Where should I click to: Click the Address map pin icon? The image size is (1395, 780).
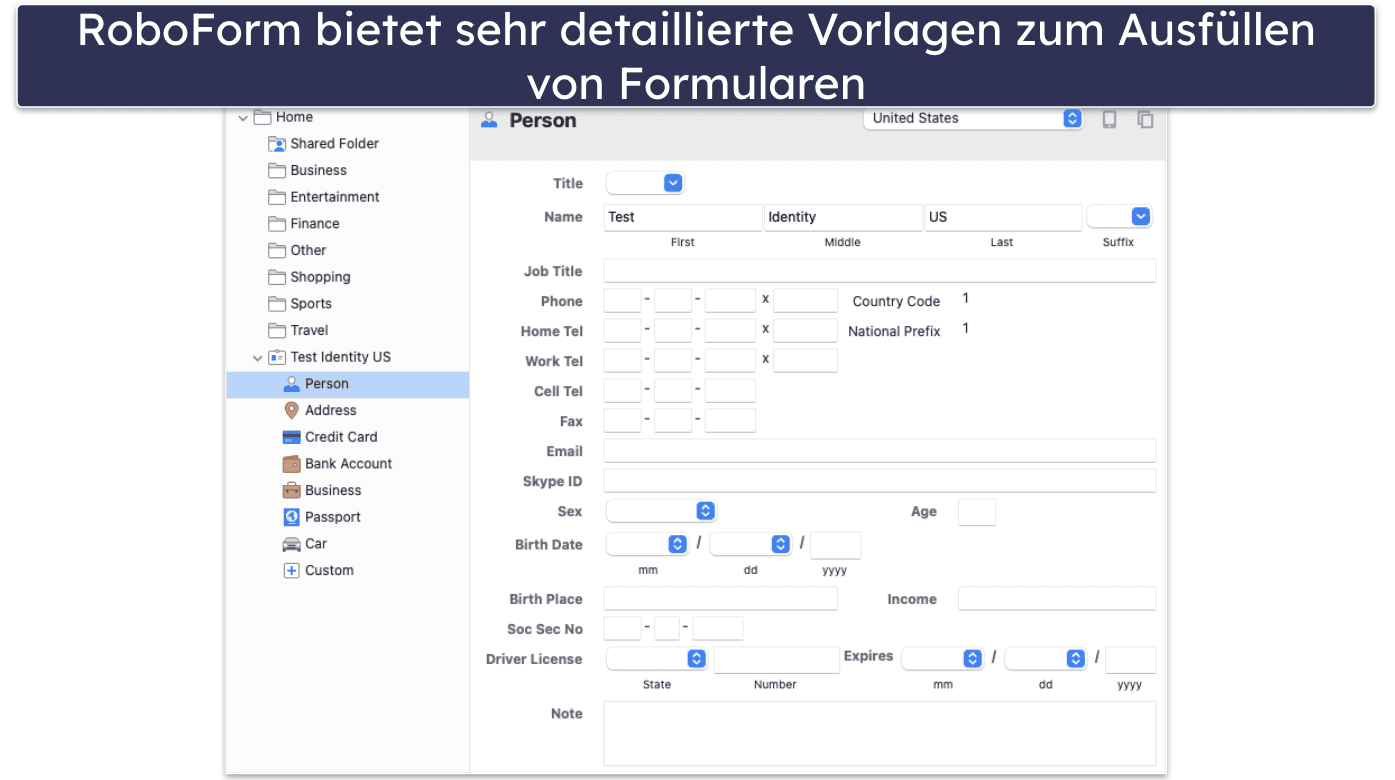click(292, 410)
